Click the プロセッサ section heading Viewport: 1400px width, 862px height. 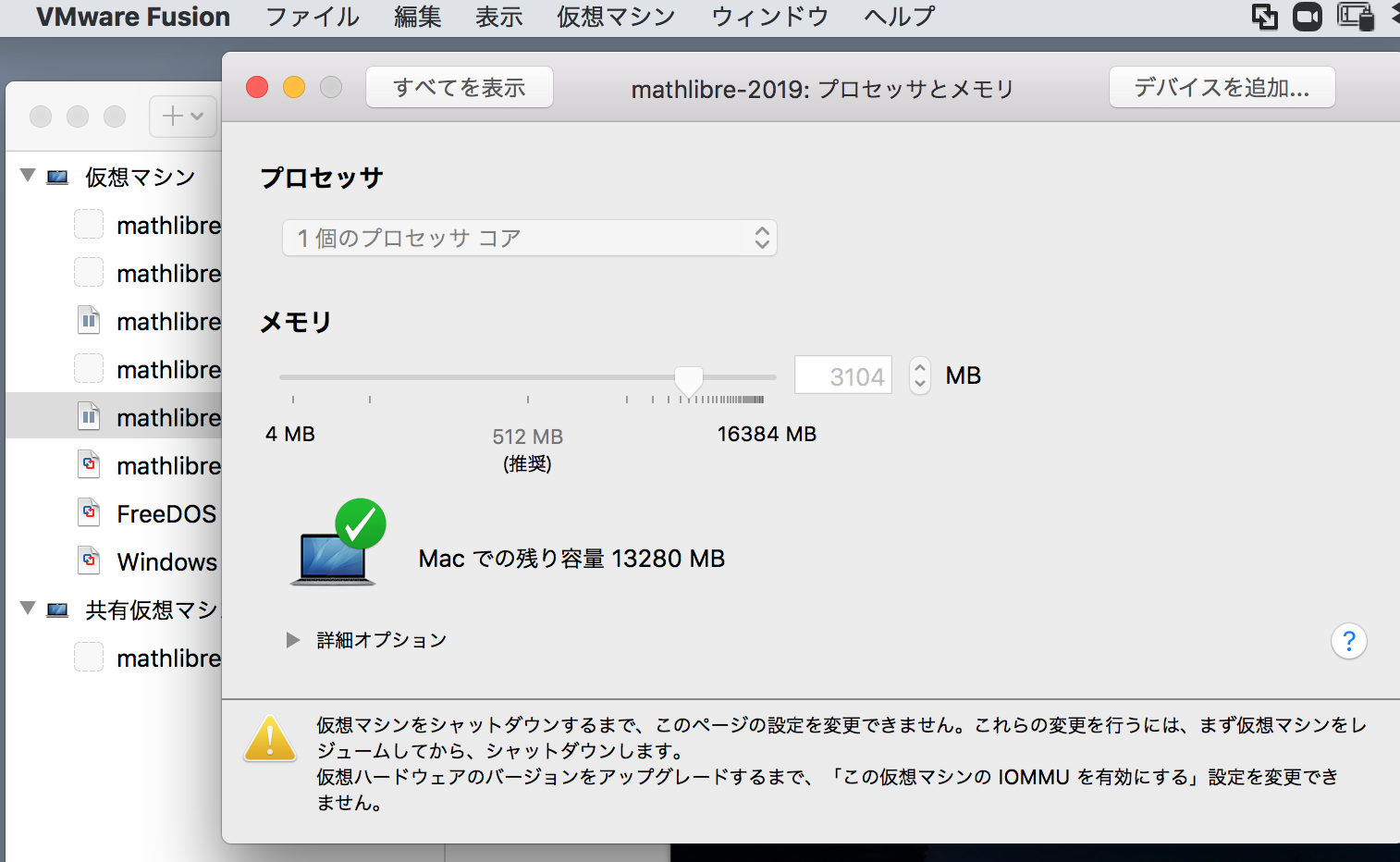321,178
